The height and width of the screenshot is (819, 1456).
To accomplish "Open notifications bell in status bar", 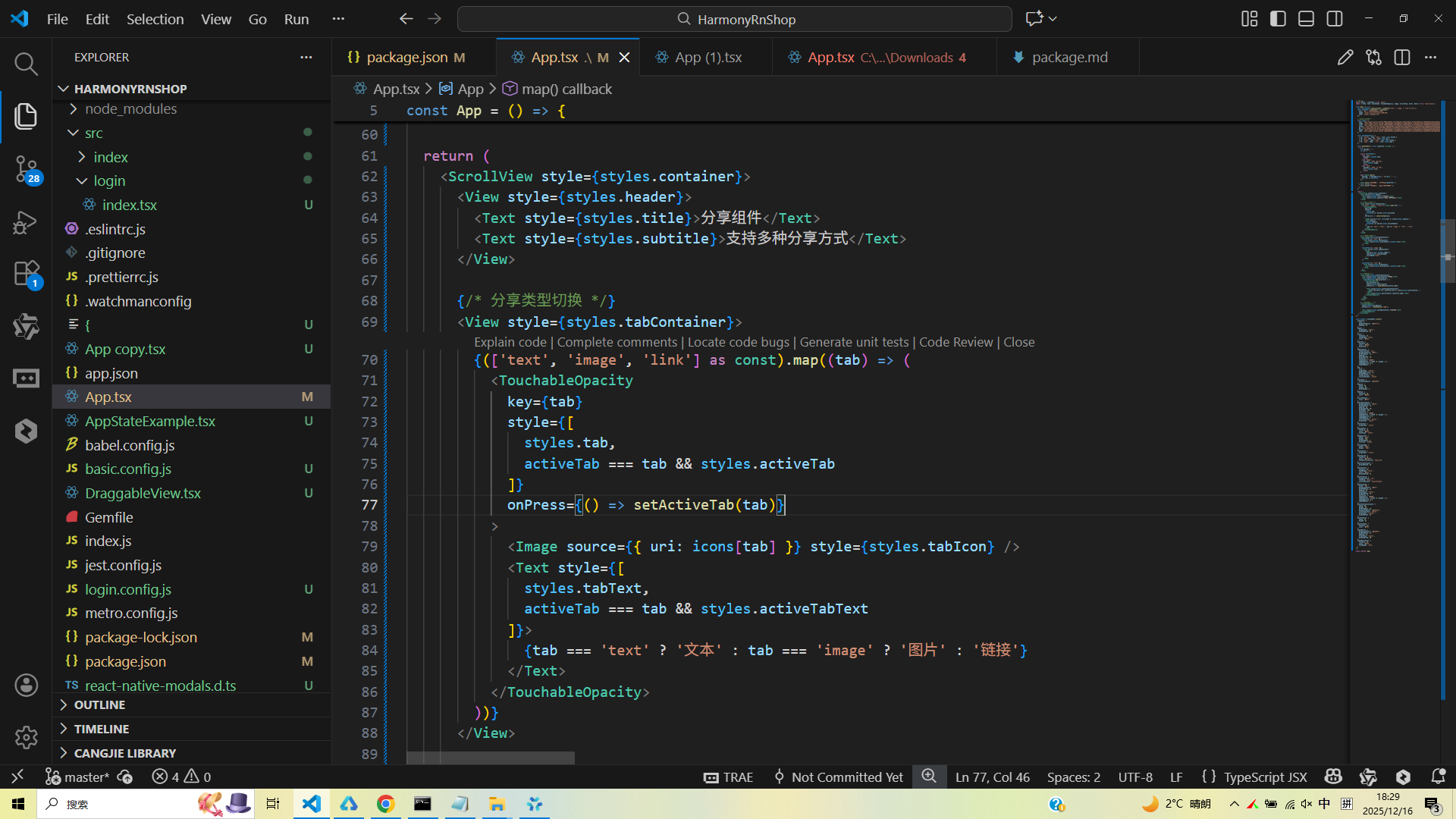I will [x=1438, y=777].
